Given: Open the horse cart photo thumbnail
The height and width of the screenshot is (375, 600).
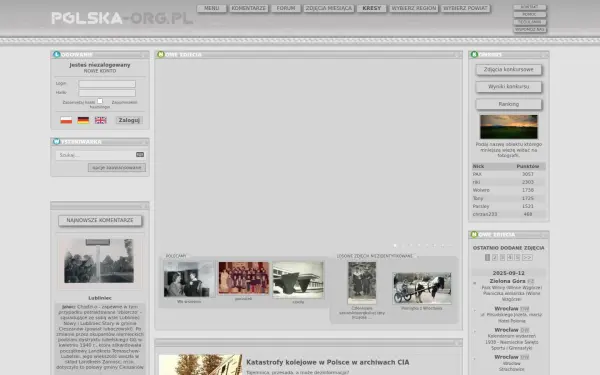Looking at the screenshot, I should [422, 289].
